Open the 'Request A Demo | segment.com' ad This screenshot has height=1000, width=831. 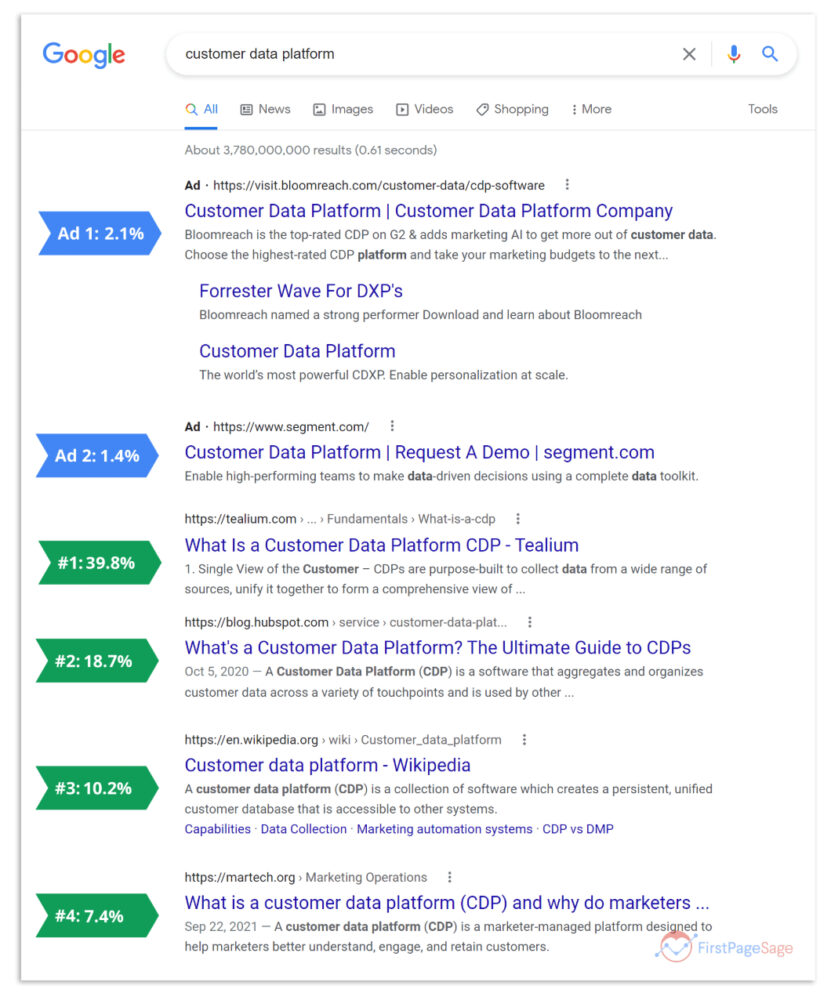(420, 452)
